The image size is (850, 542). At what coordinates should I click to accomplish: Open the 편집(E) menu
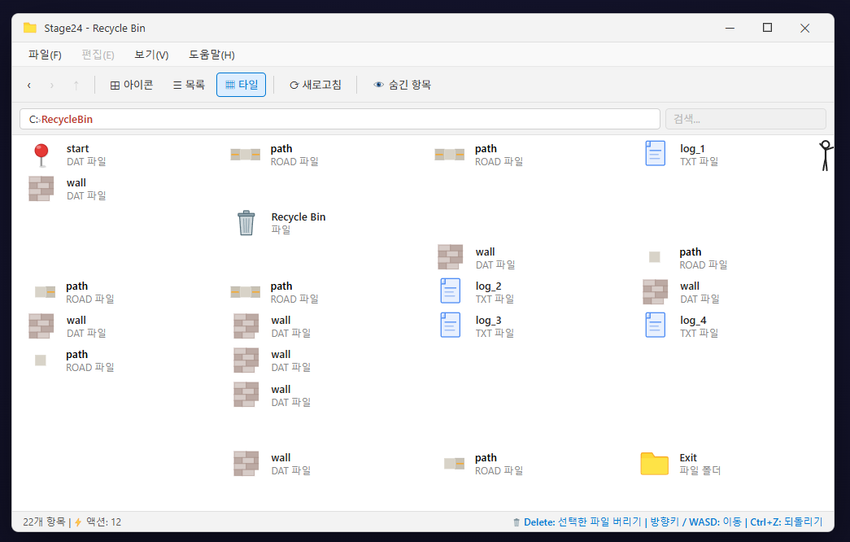tap(98, 55)
